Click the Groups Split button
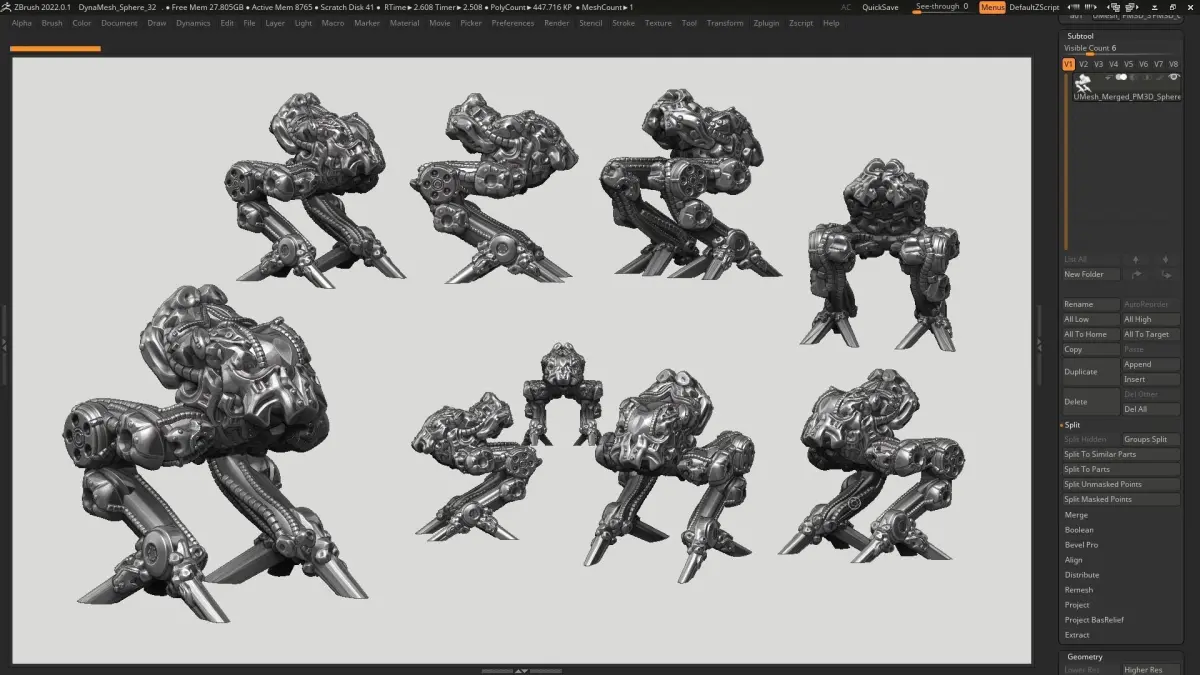 pos(1151,439)
